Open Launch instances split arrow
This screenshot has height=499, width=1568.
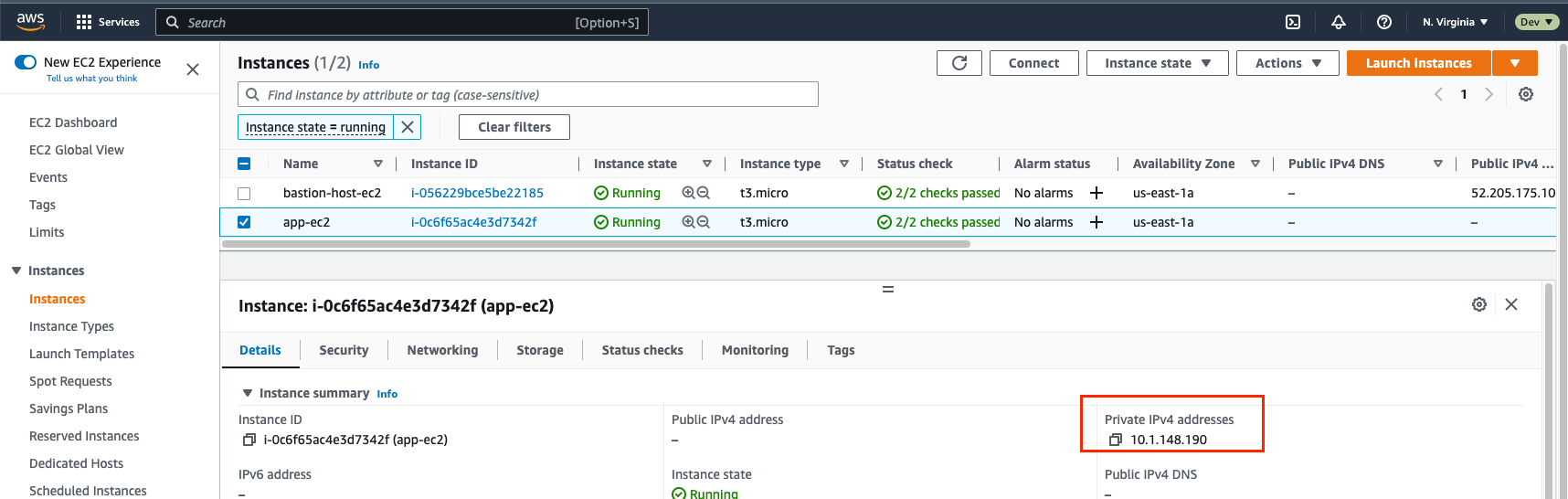click(x=1515, y=63)
